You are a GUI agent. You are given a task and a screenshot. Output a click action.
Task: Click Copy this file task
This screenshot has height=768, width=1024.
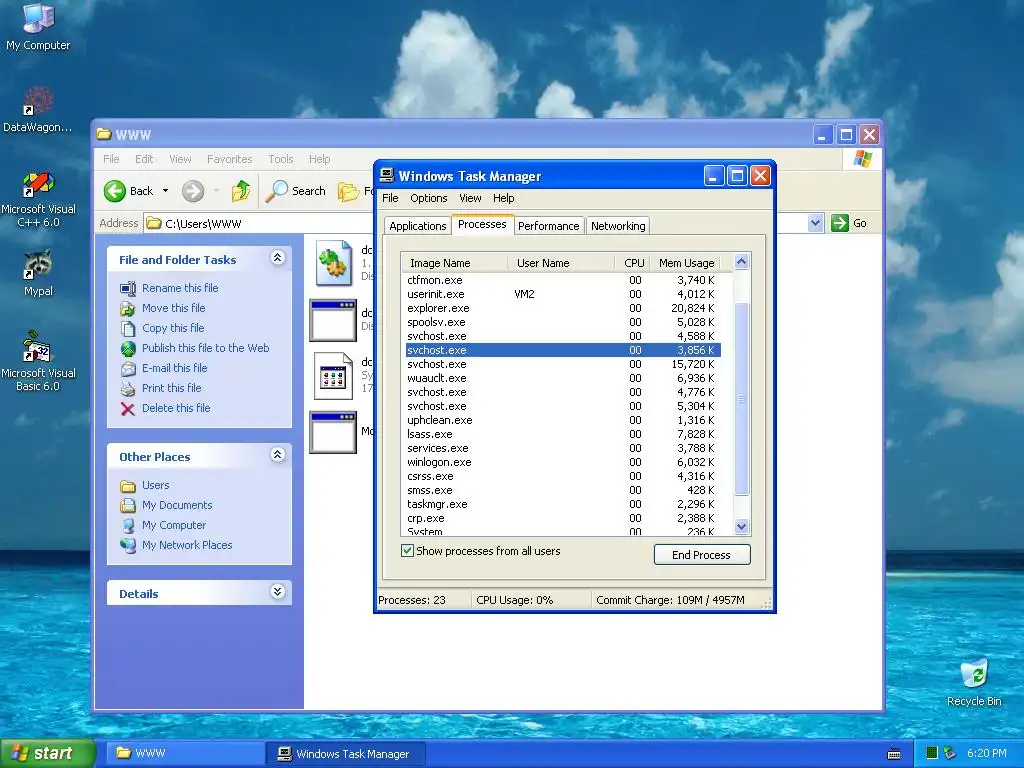coord(173,328)
